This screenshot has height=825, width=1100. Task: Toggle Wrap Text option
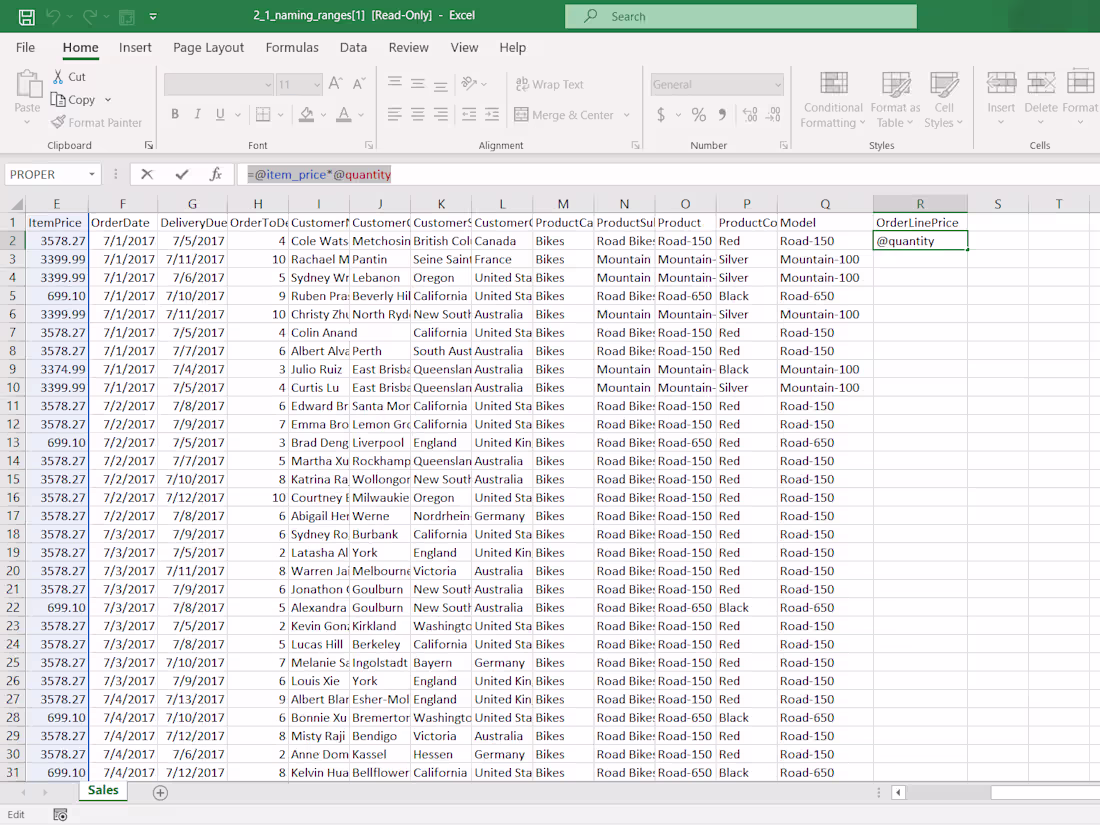tap(549, 85)
